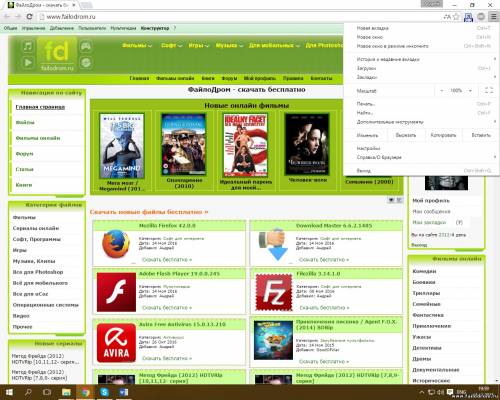Expand the Музыка dropdown in site navigation
The image size is (500, 400).
click(229, 45)
